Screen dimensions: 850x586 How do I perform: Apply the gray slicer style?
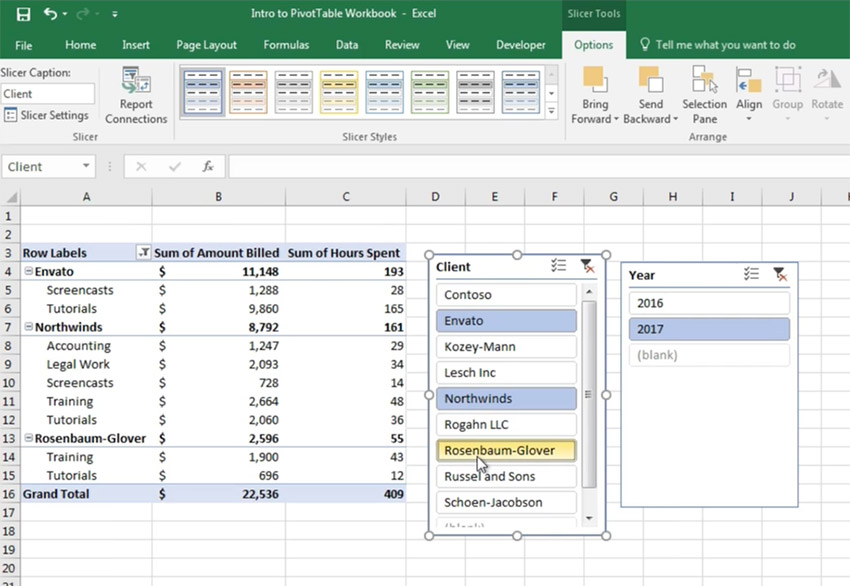pyautogui.click(x=294, y=92)
